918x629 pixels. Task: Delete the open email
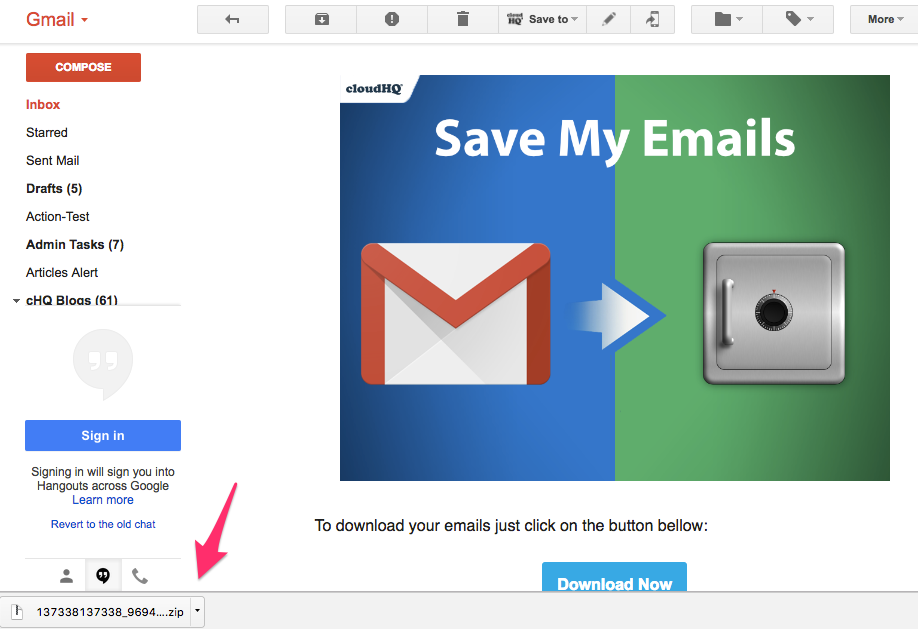tap(462, 19)
